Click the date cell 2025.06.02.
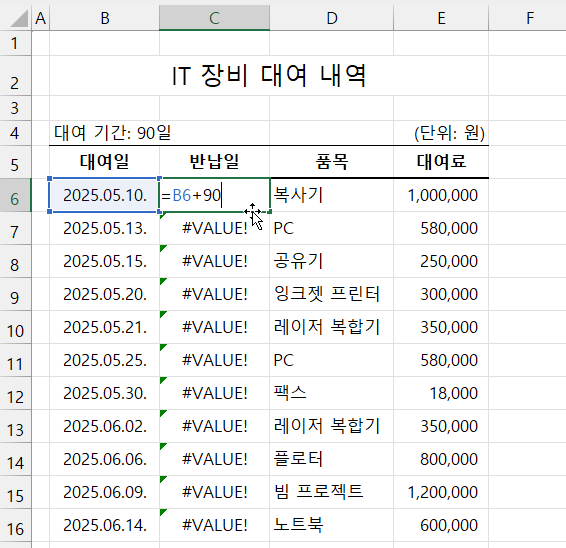Image resolution: width=566 pixels, height=548 pixels. click(105, 426)
